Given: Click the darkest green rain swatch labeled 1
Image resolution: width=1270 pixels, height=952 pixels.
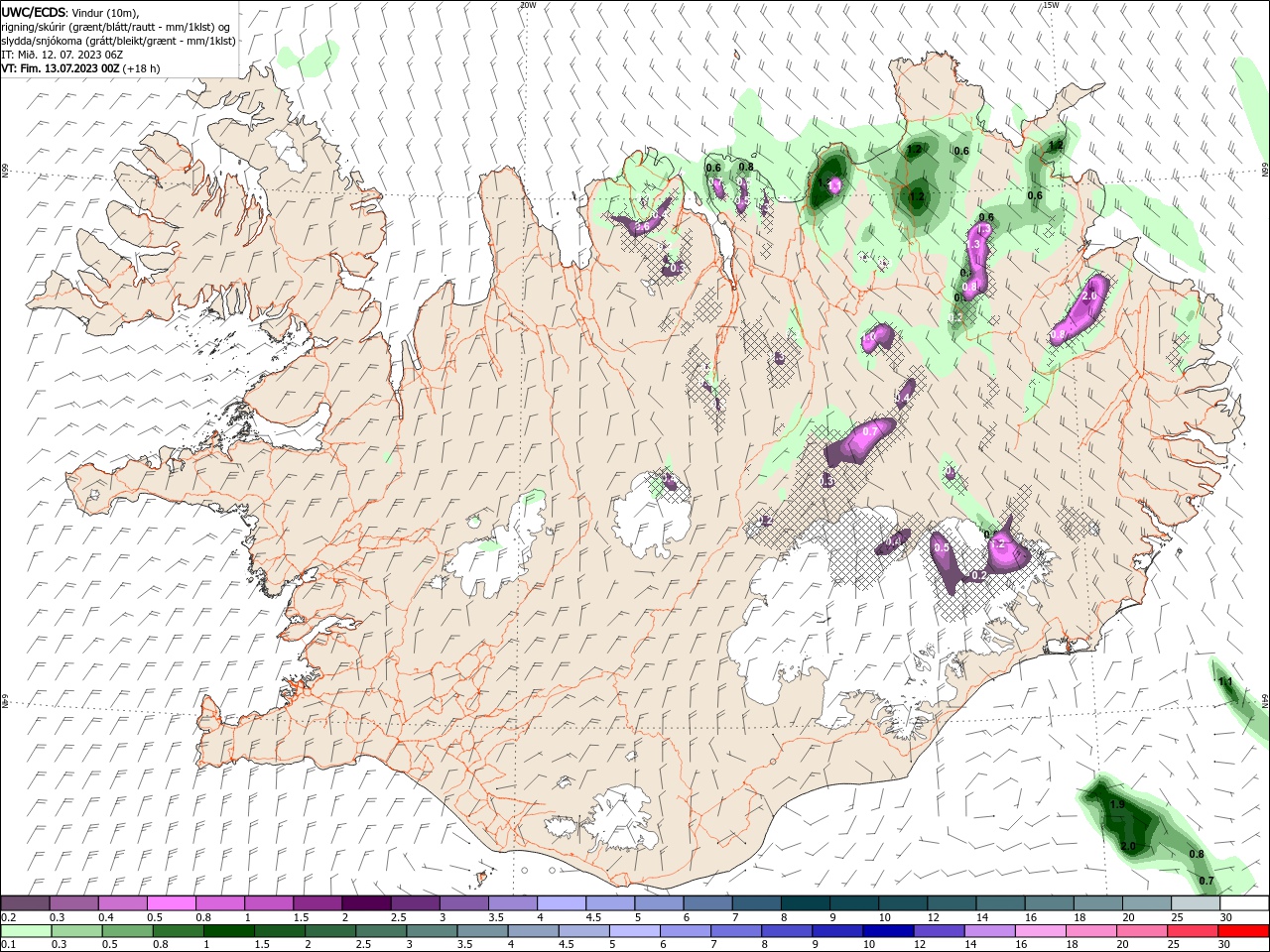Looking at the screenshot, I should pyautogui.click(x=228, y=931).
